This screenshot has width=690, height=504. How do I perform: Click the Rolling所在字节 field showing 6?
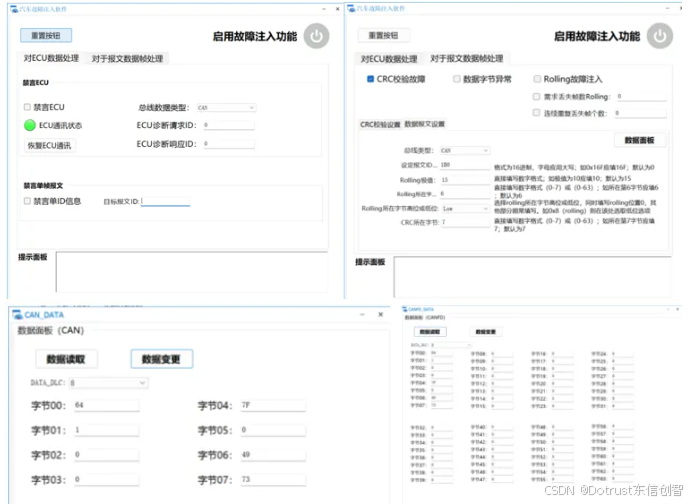465,194
